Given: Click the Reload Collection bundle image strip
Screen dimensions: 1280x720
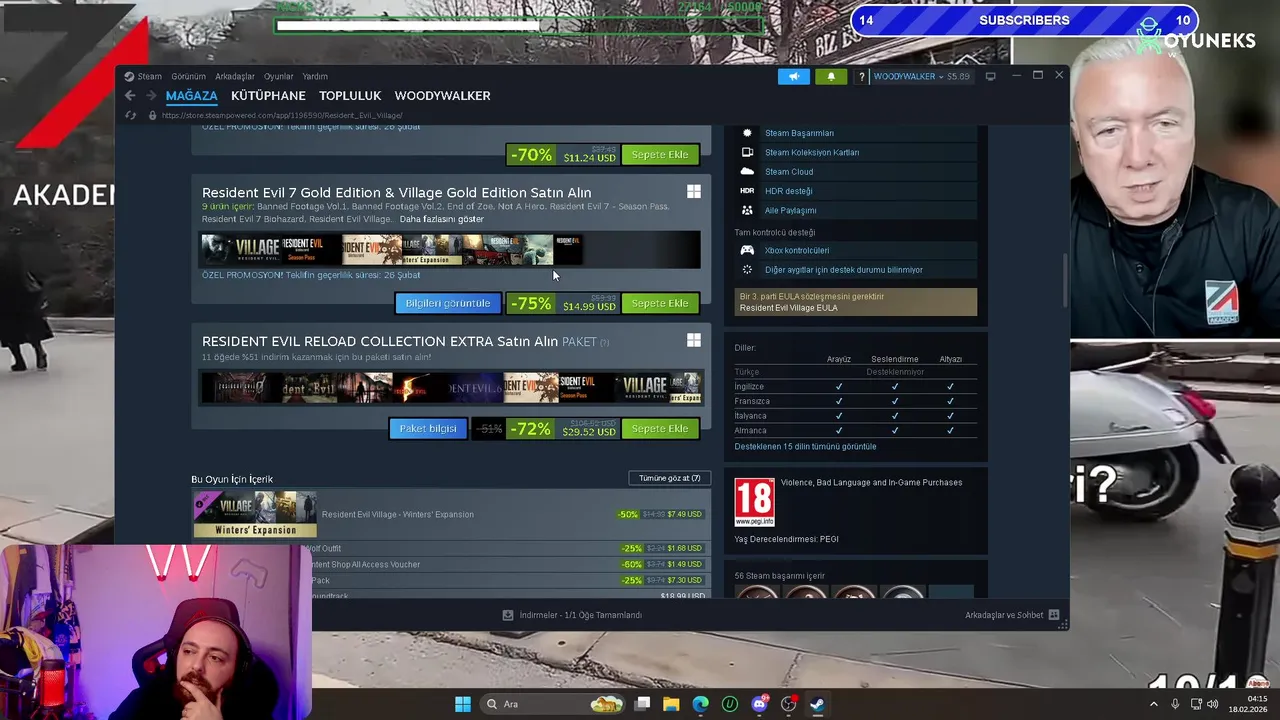Looking at the screenshot, I should pyautogui.click(x=451, y=387).
